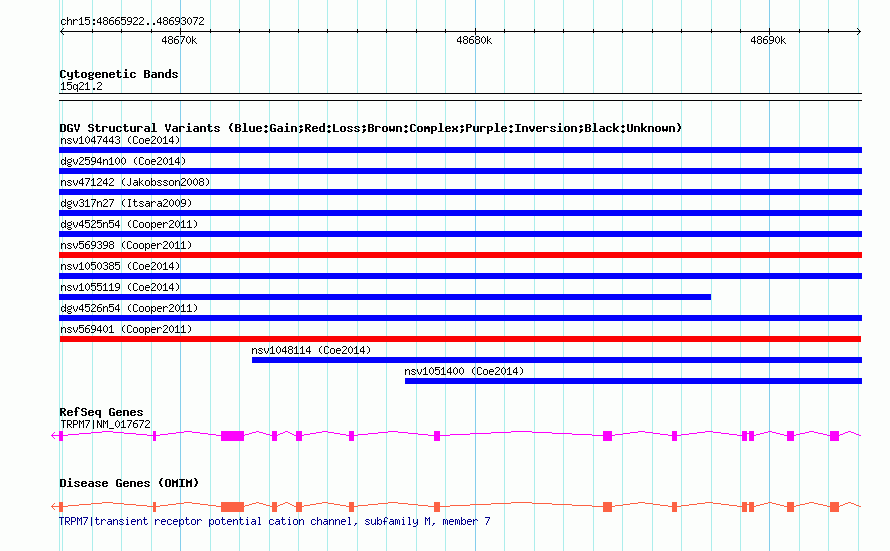Viewport: 890px width, 551px height.
Task: Click the 48690k ruler label
Action: (x=768, y=40)
